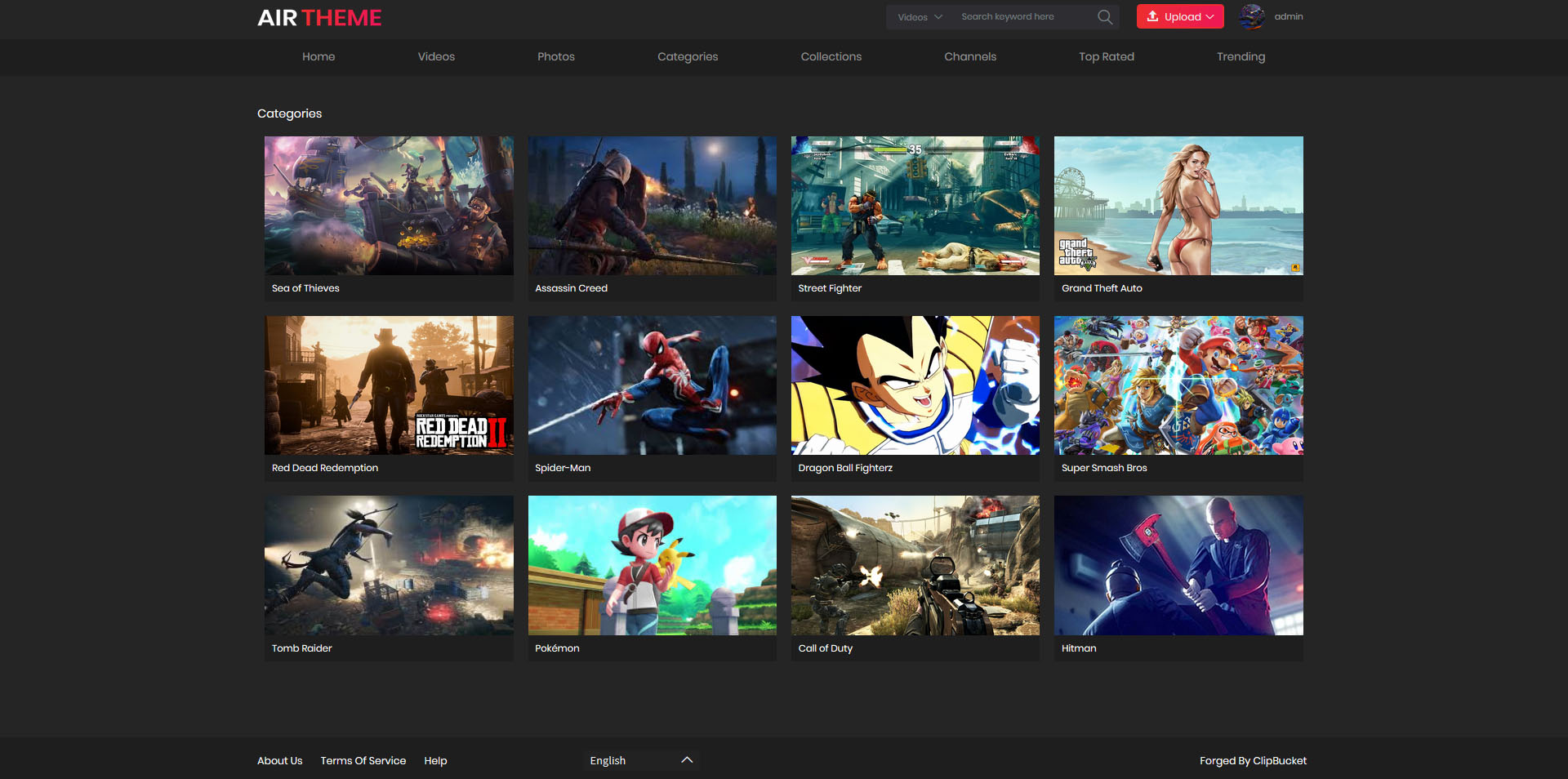Open the Videos navigation tab
The height and width of the screenshot is (779, 1568).
436,56
